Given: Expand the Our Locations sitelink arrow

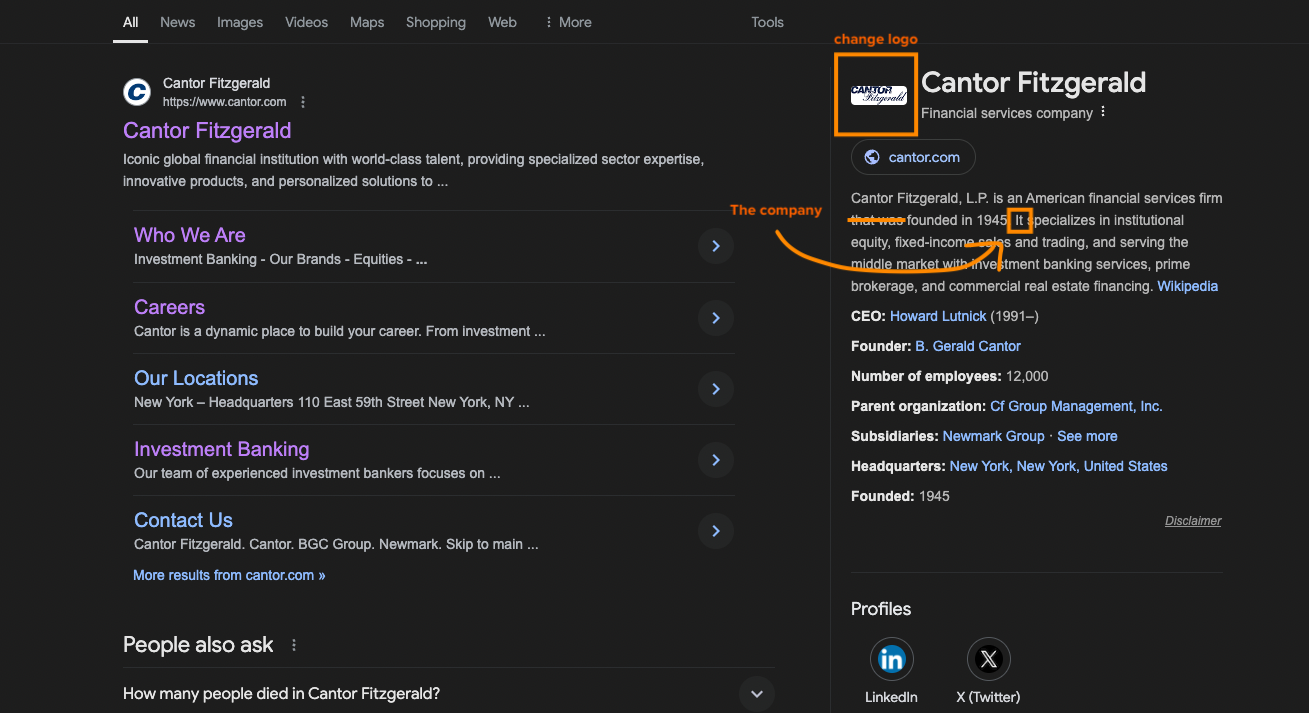Looking at the screenshot, I should pos(716,389).
